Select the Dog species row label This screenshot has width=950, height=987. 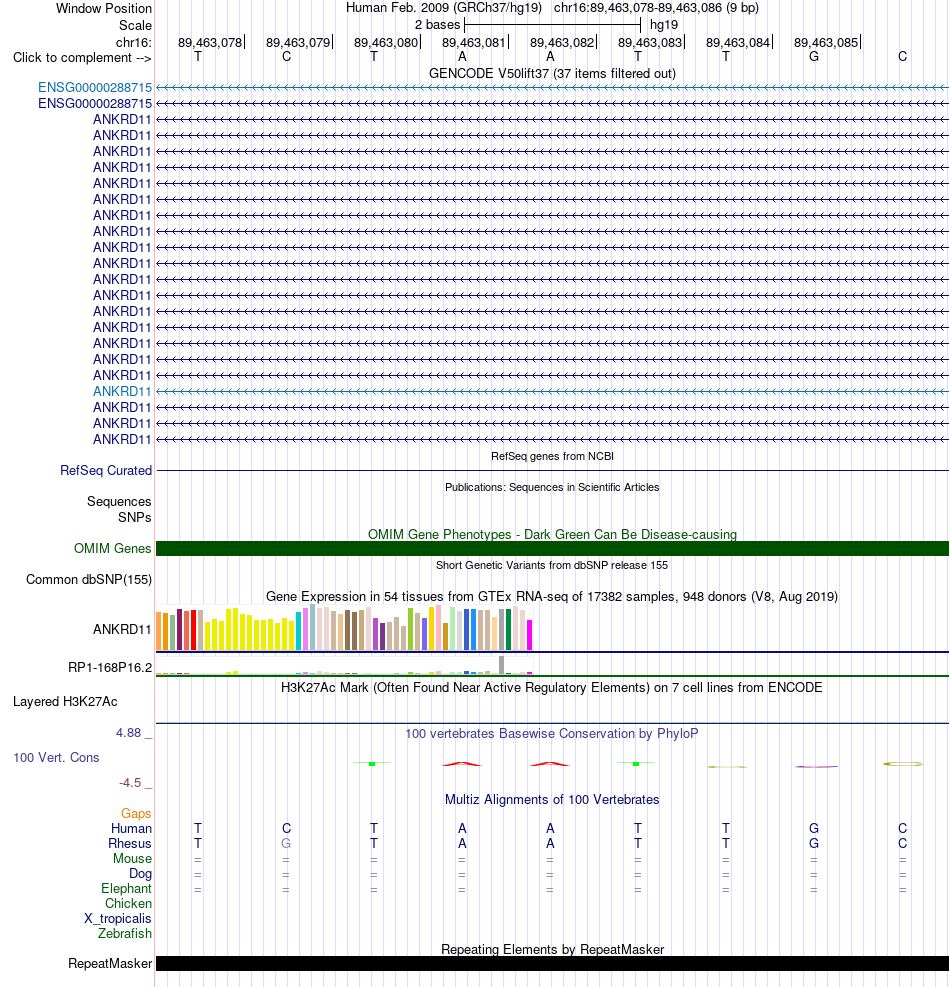pyautogui.click(x=140, y=874)
